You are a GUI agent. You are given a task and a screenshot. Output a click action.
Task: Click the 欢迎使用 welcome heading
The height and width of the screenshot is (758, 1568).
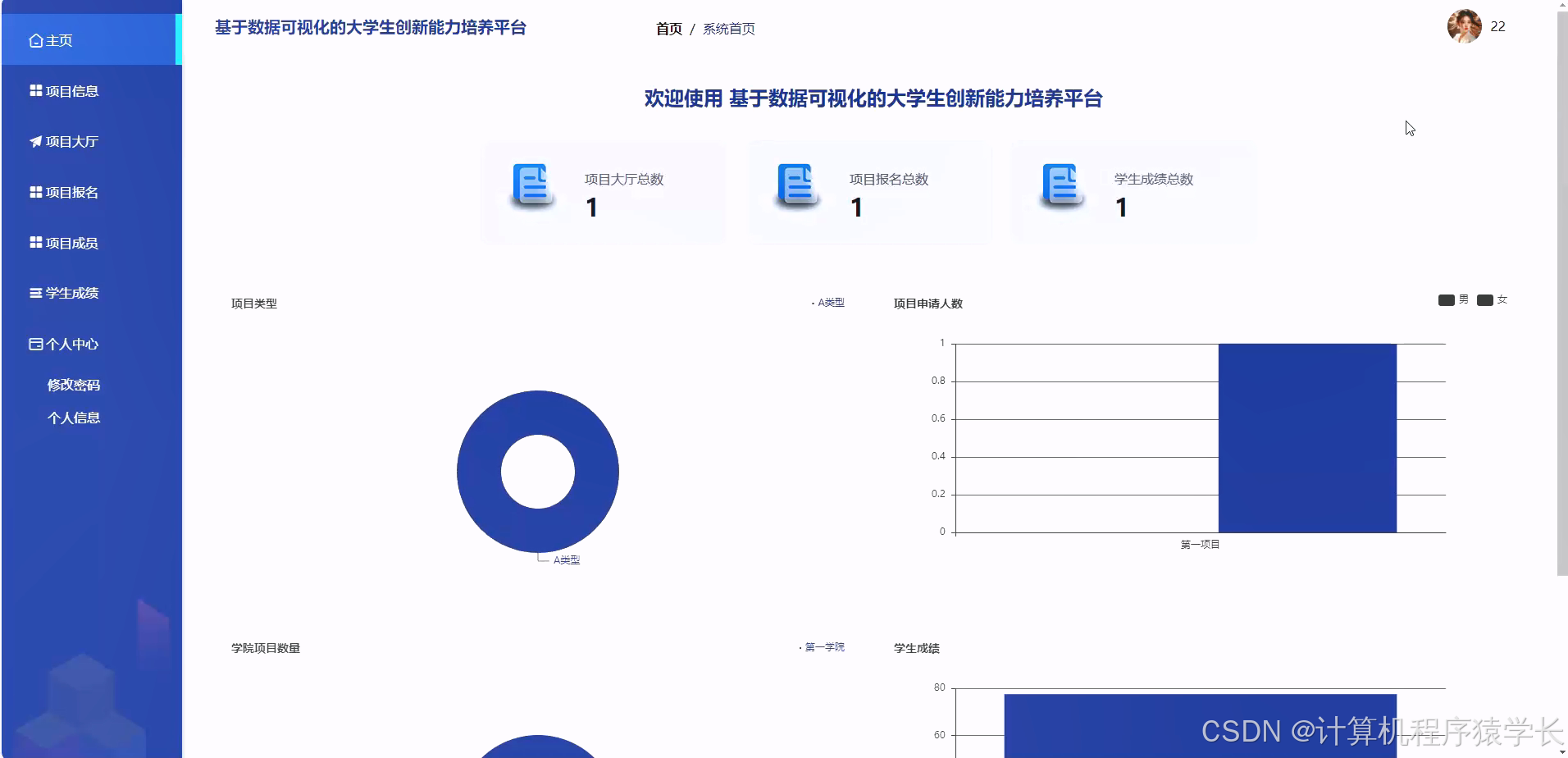coord(873,98)
